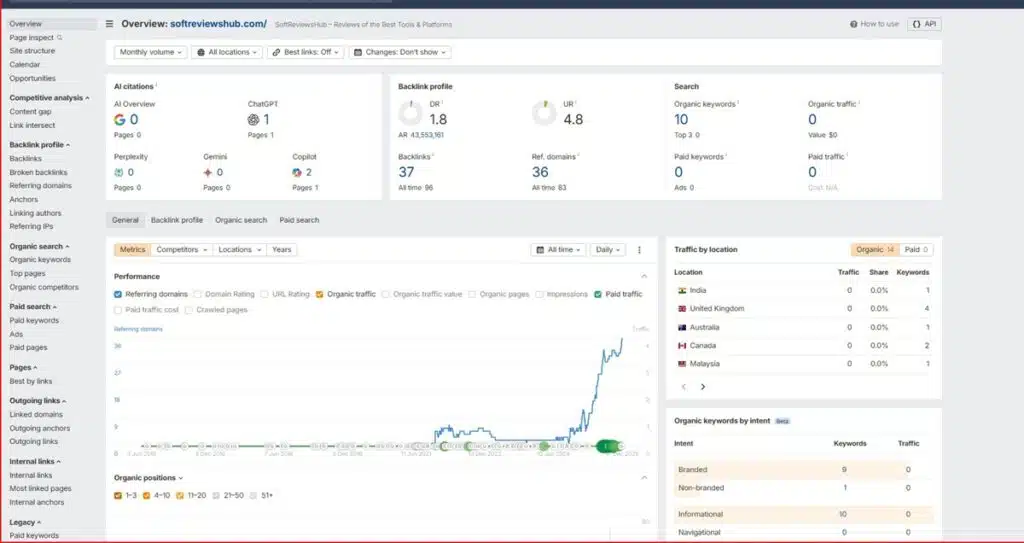Image resolution: width=1024 pixels, height=543 pixels.
Task: Open Top pages in the sidebar
Action: click(27, 274)
